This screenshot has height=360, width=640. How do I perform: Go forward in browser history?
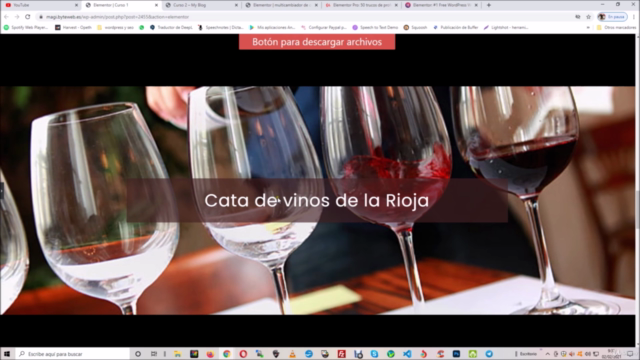(x=17, y=17)
